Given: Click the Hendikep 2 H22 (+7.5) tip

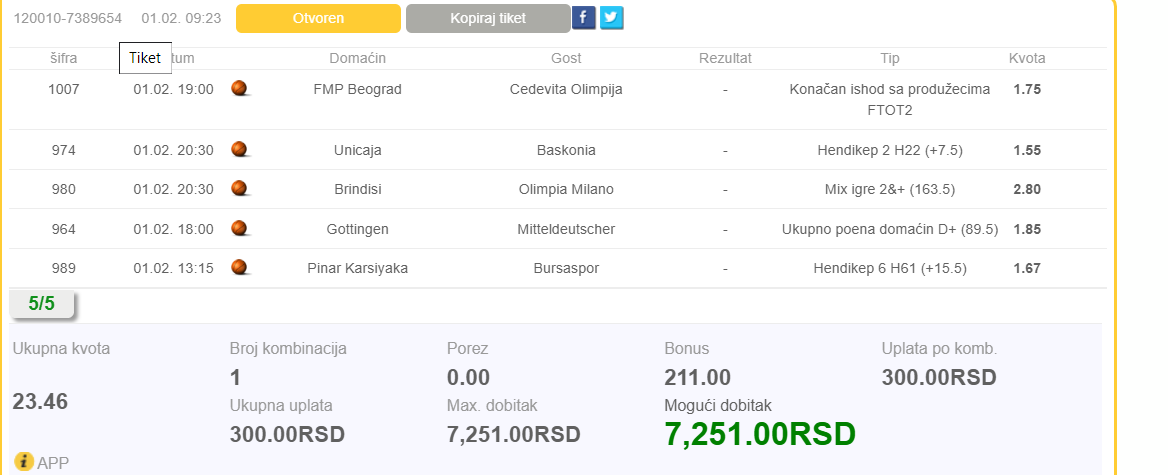Looking at the screenshot, I should point(890,150).
